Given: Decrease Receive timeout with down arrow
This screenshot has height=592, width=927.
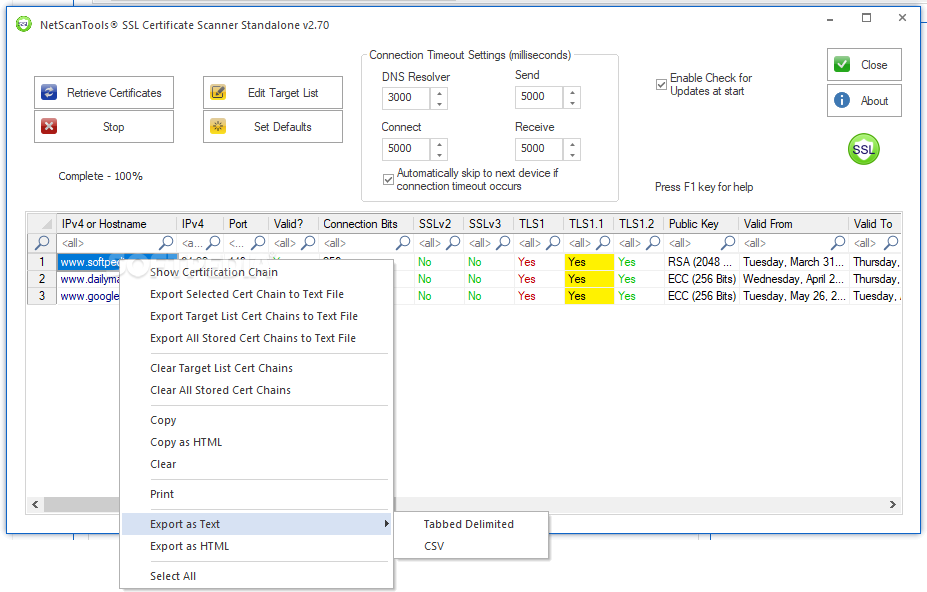Looking at the screenshot, I should [x=572, y=155].
